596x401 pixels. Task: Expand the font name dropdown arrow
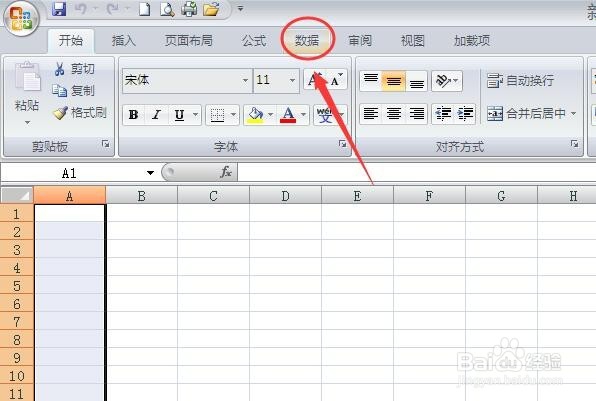[245, 80]
